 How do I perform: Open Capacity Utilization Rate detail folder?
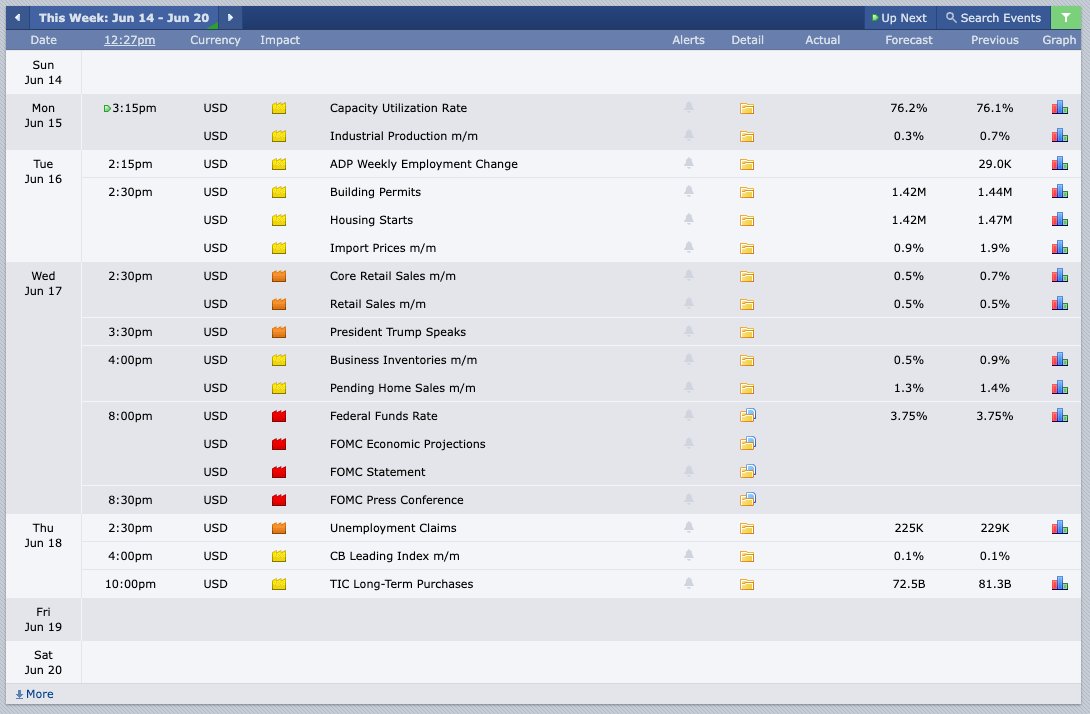[747, 108]
